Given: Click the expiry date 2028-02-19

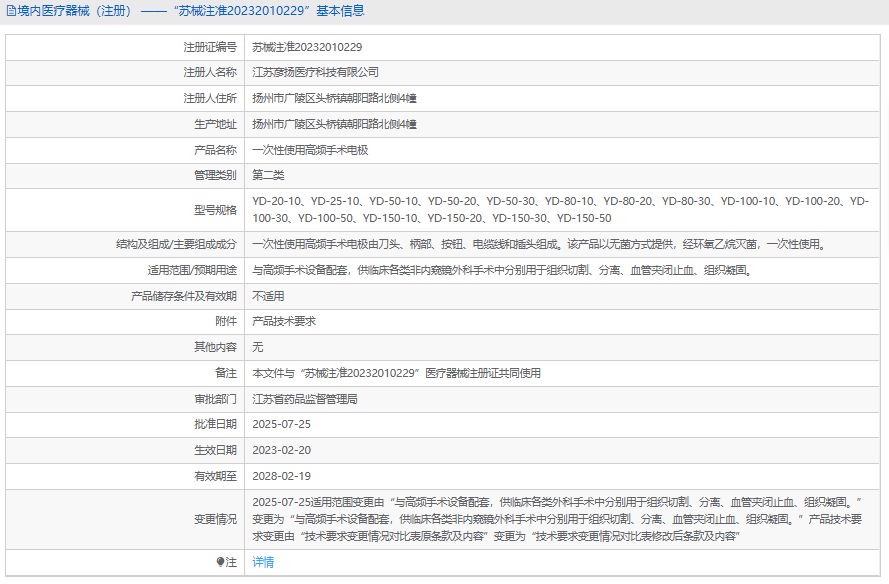Looking at the screenshot, I should pyautogui.click(x=281, y=476).
